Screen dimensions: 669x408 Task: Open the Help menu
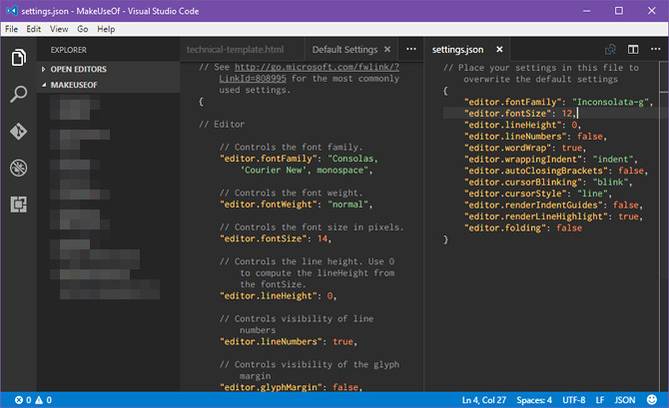point(106,29)
